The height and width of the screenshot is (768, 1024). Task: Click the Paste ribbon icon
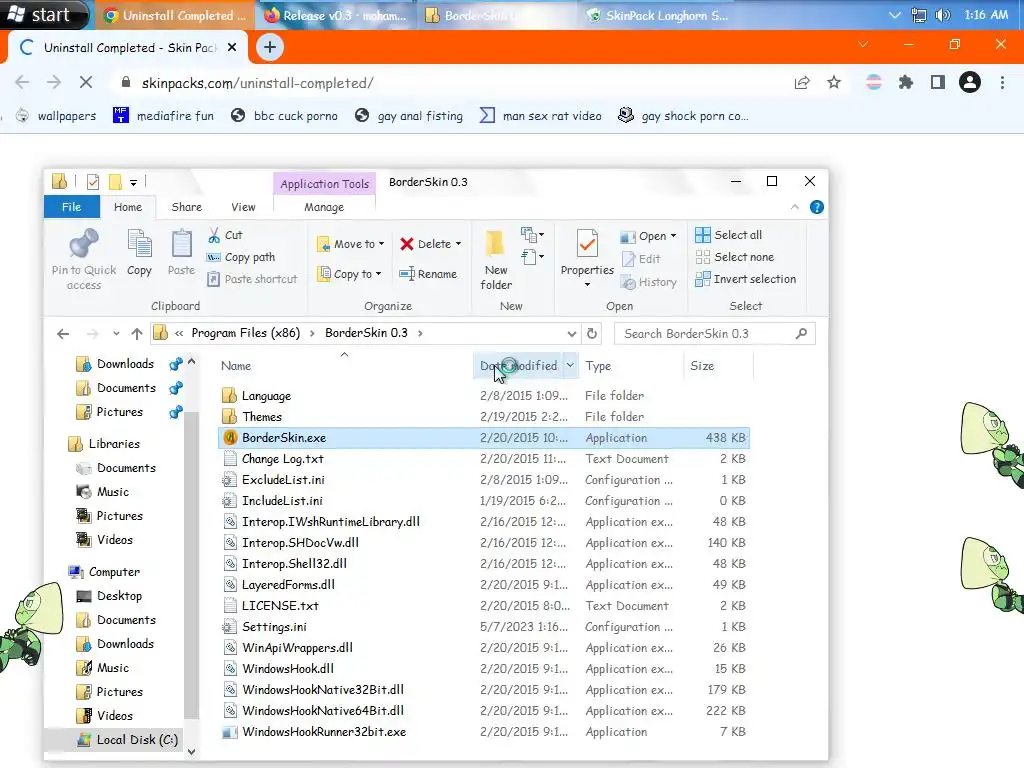click(181, 253)
